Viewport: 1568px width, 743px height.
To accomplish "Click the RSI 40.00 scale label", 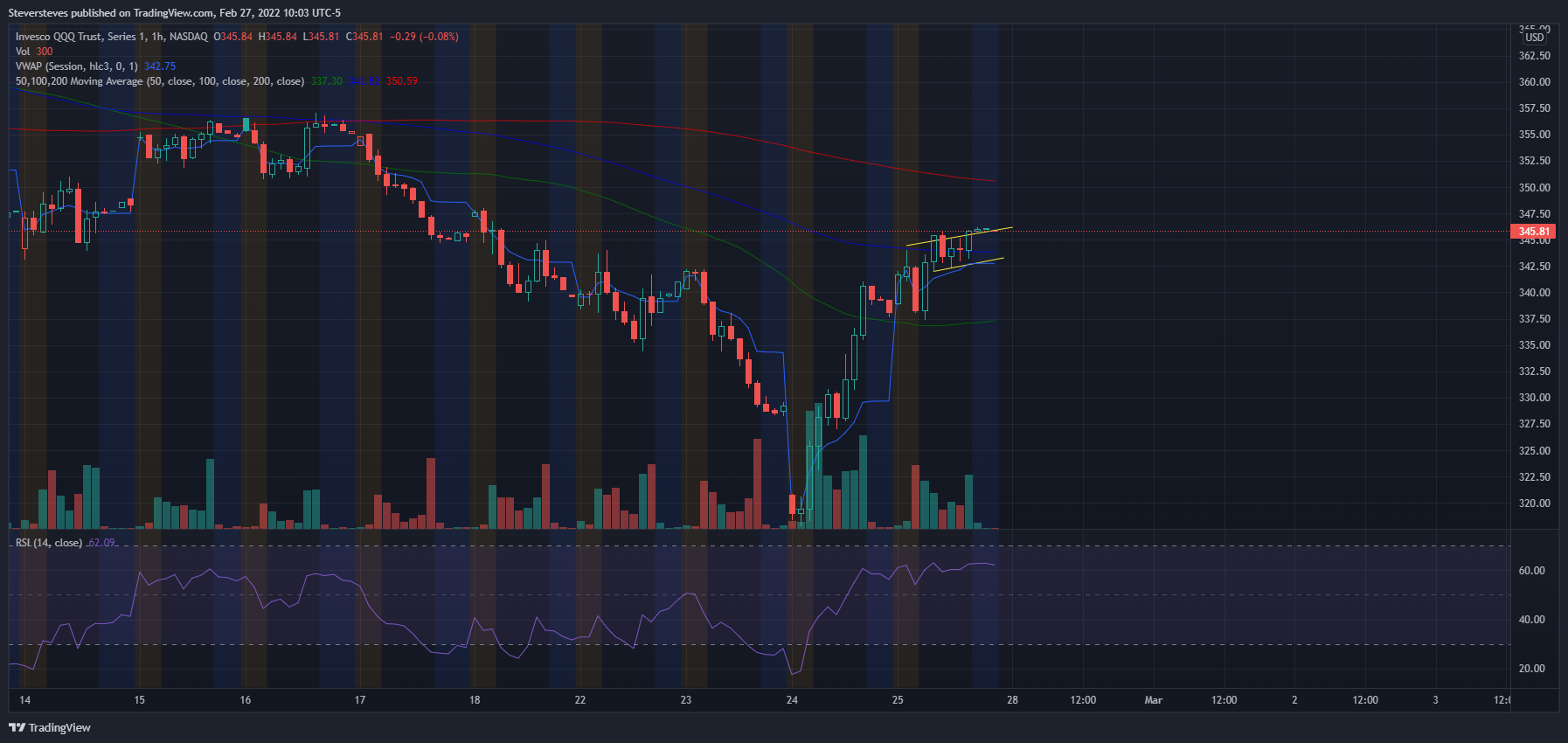I will pyautogui.click(x=1532, y=620).
